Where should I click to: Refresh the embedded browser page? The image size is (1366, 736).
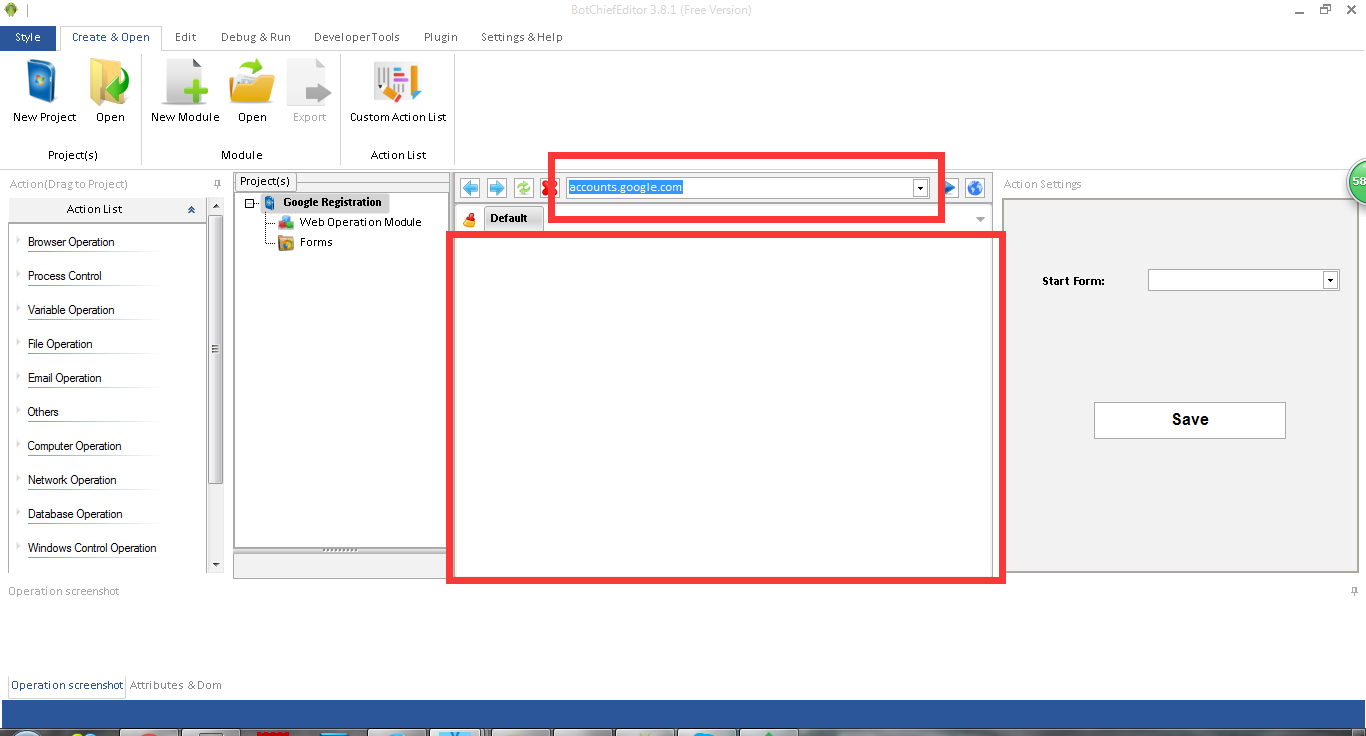(x=523, y=188)
